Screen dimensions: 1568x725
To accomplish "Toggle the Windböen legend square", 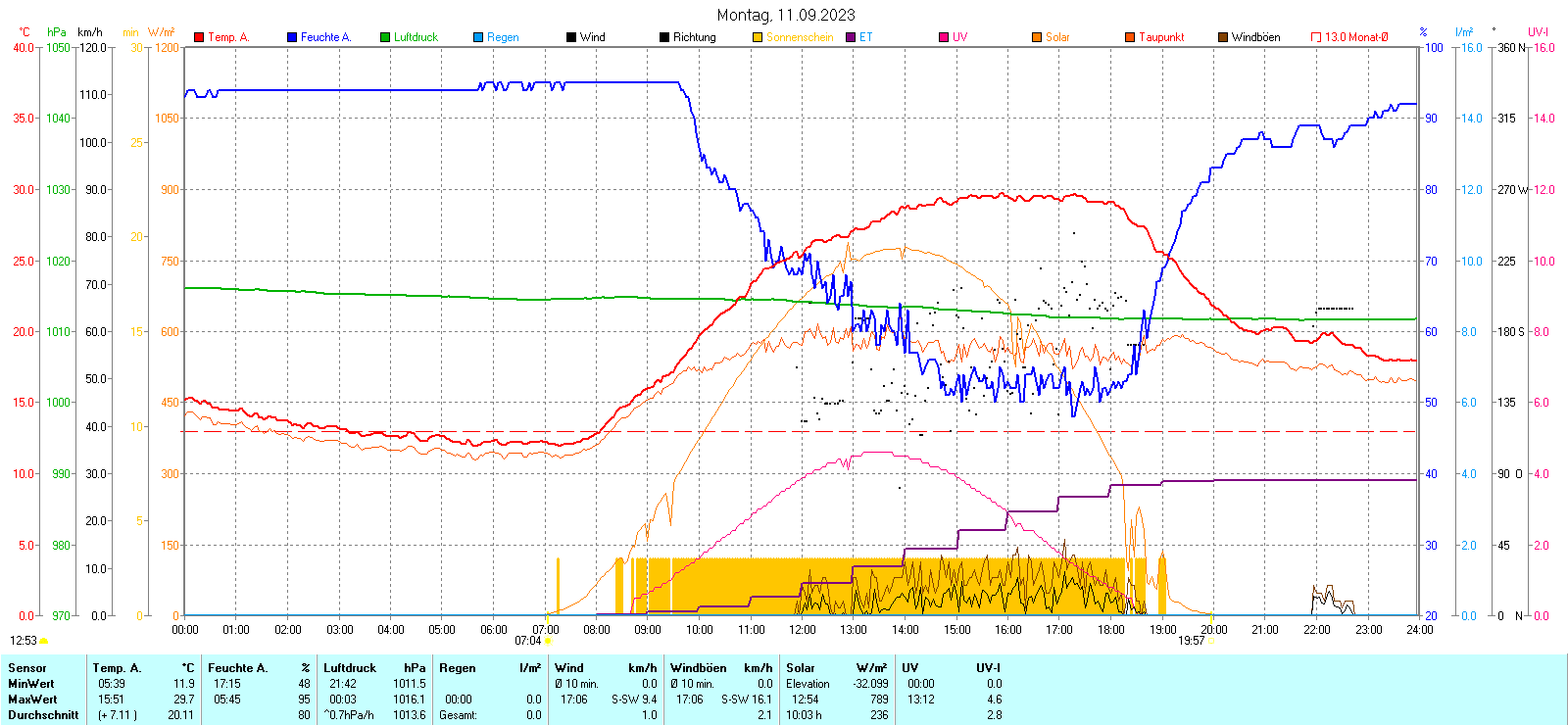I will point(1223,37).
